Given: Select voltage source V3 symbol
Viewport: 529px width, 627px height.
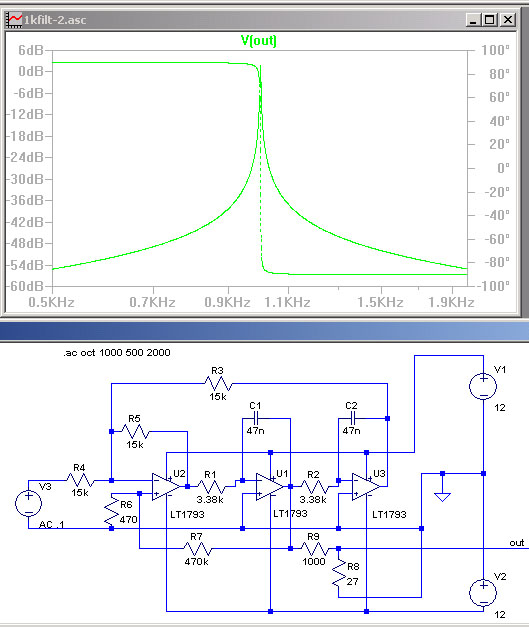Looking at the screenshot, I should 28,503.
